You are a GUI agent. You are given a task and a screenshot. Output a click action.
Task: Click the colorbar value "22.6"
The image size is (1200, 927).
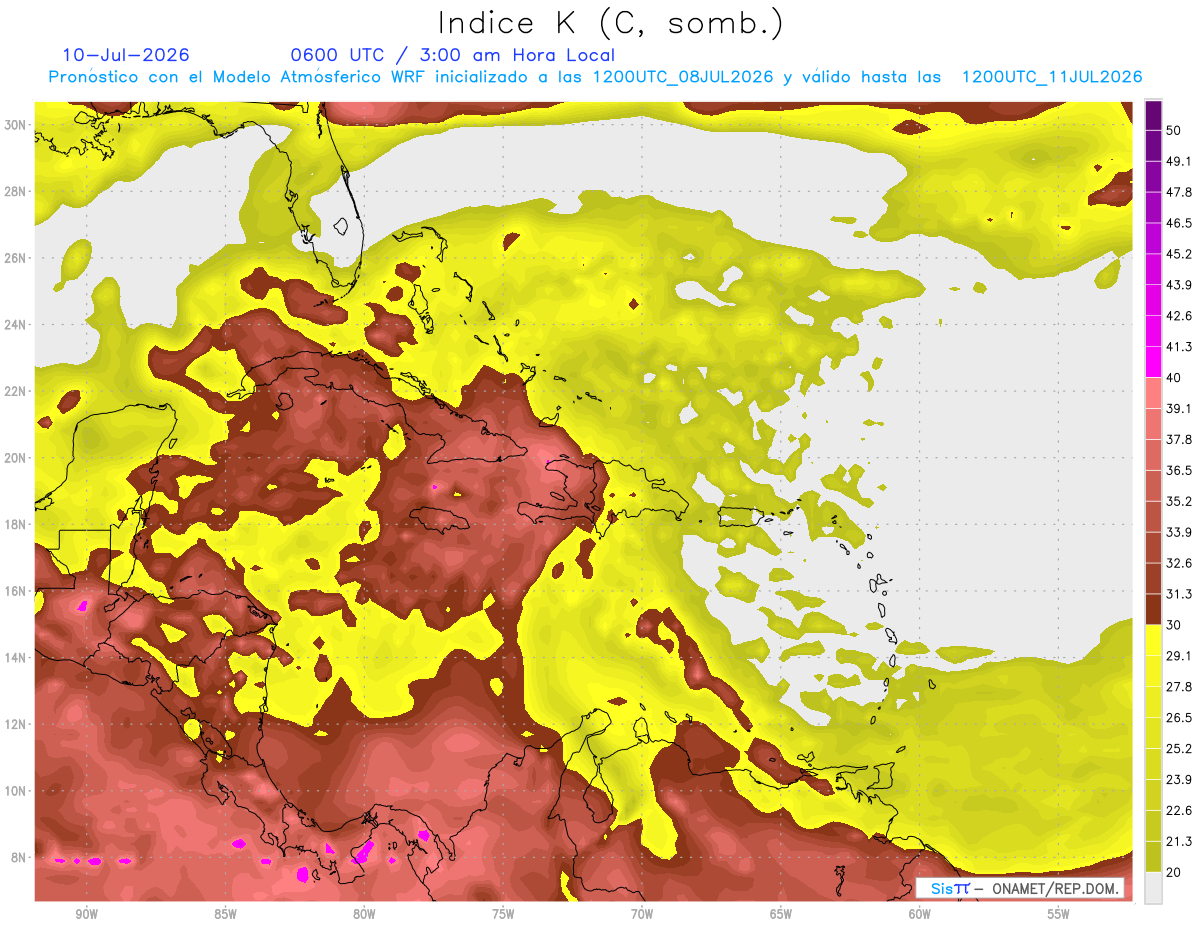1179,811
